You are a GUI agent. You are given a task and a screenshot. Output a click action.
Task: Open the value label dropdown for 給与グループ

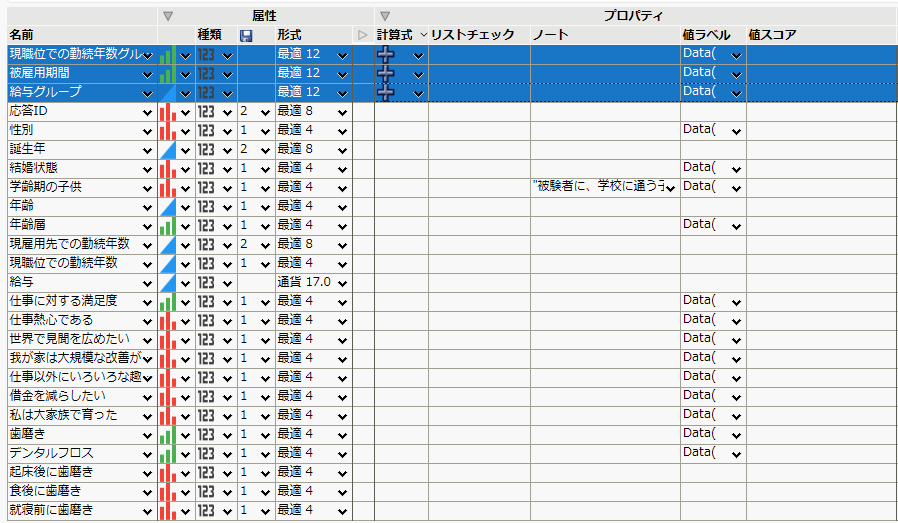click(x=736, y=93)
